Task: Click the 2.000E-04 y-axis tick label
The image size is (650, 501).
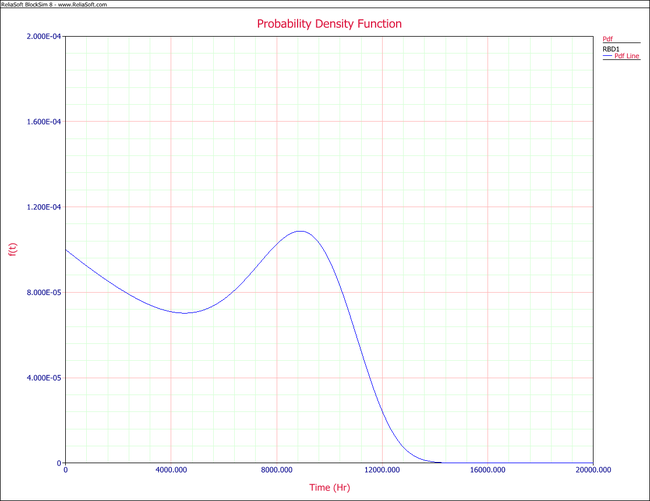Action: (42, 37)
